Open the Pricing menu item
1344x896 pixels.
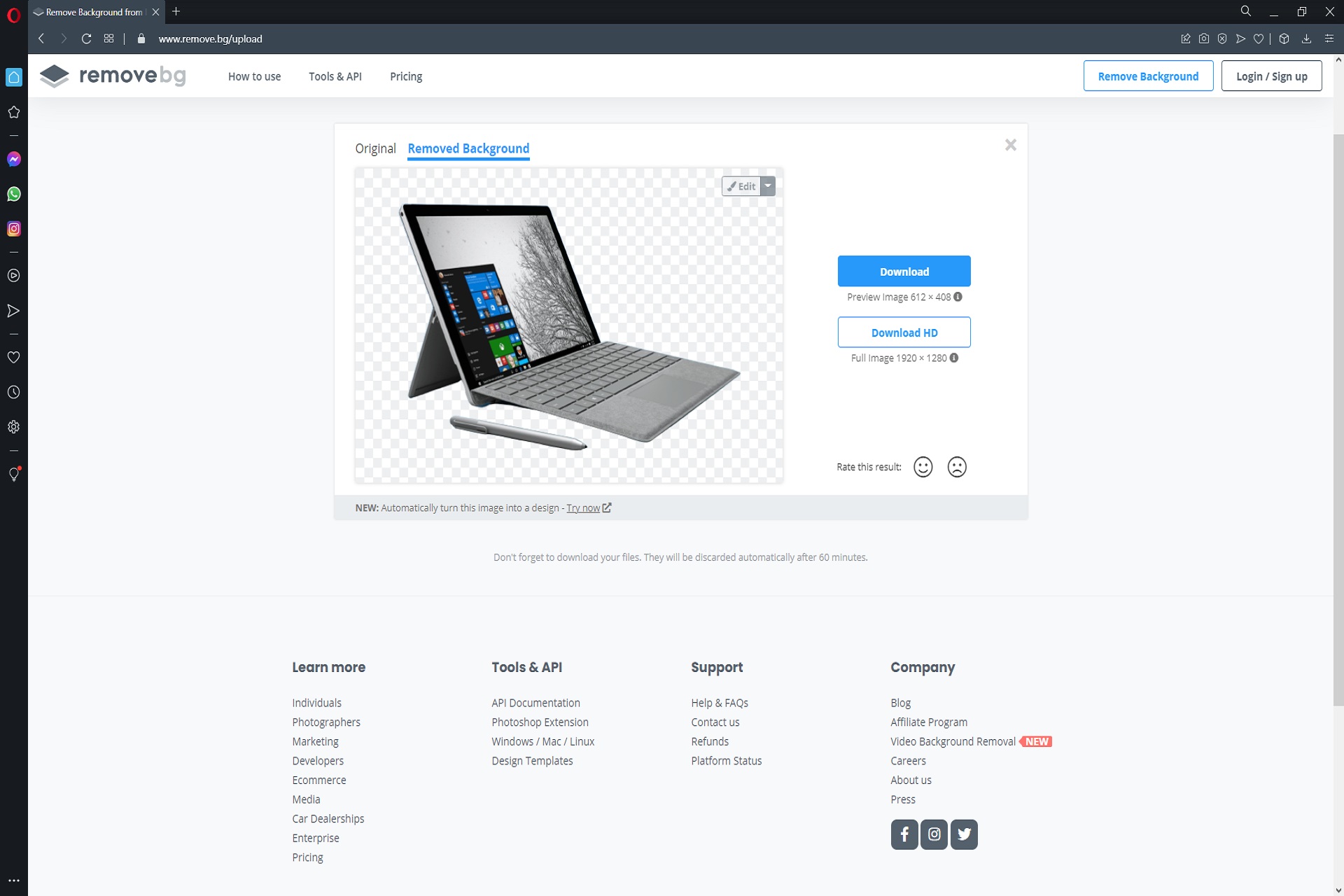[405, 76]
